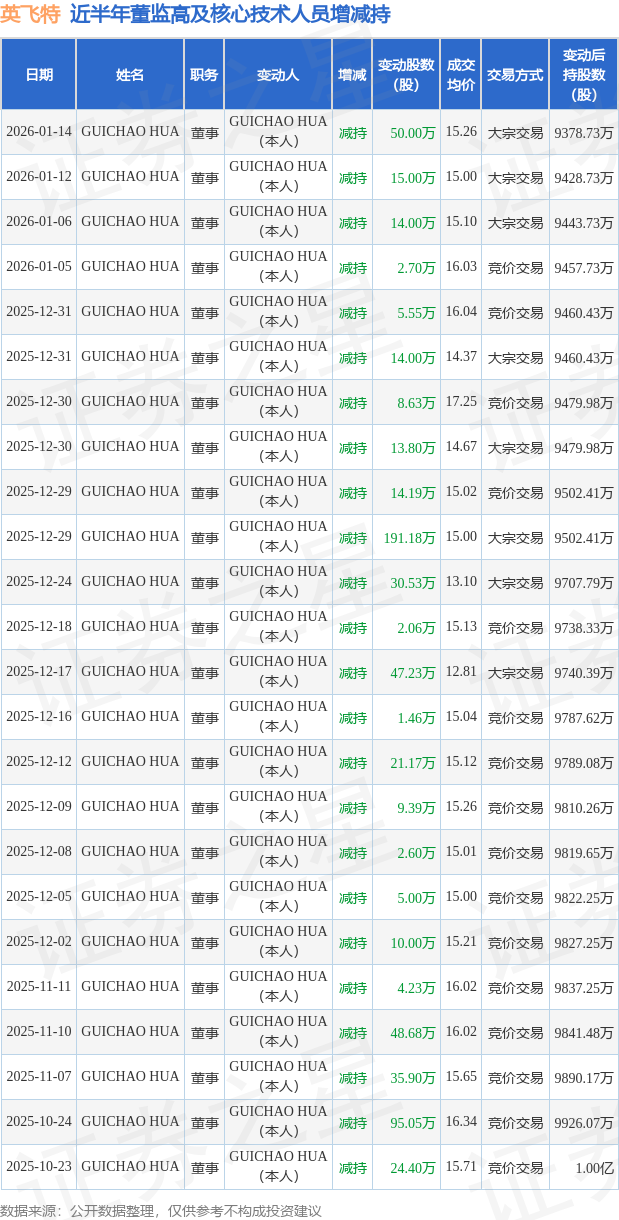
Task: Click the 成交均价 column header
Action: 461,75
